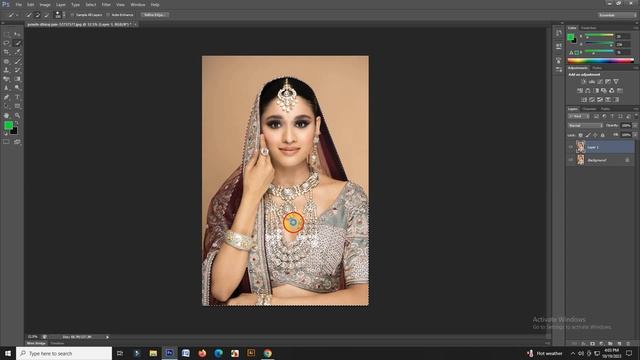
Task: Open the Filter menu
Action: click(x=106, y=4)
